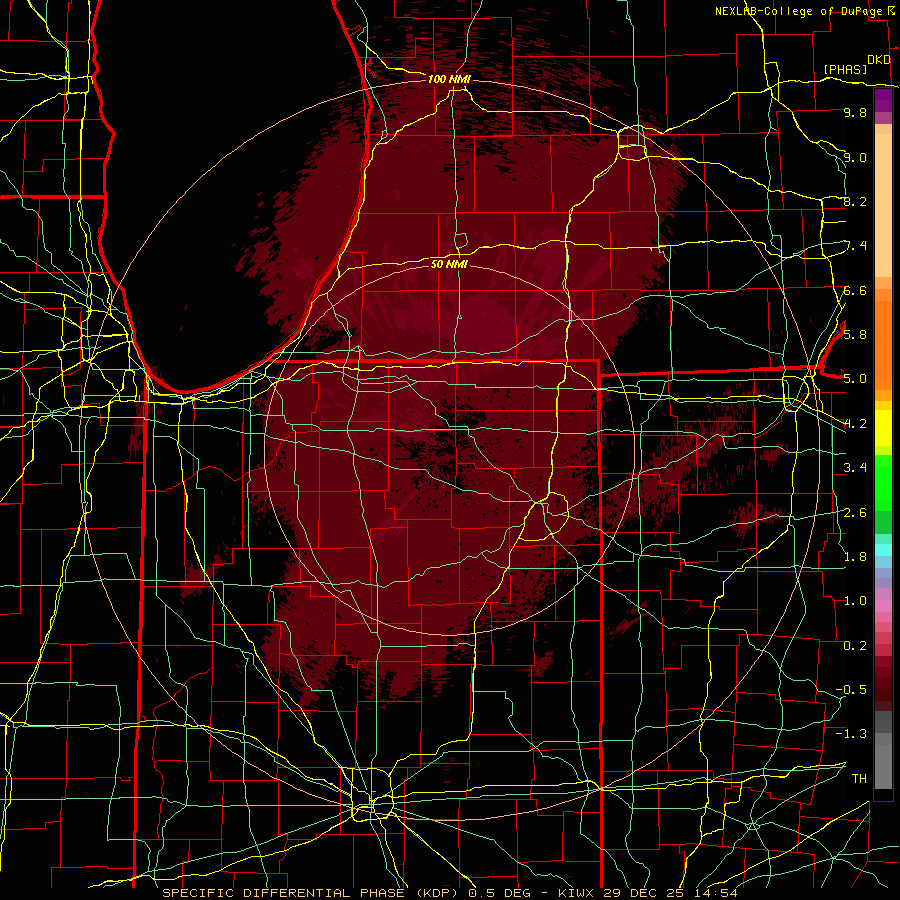The height and width of the screenshot is (900, 900).
Task: Click the 1.8 legend value
Action: point(855,556)
